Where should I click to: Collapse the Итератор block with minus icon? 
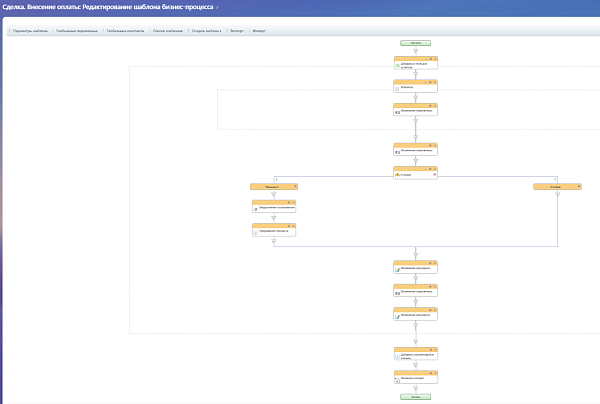point(426,82)
